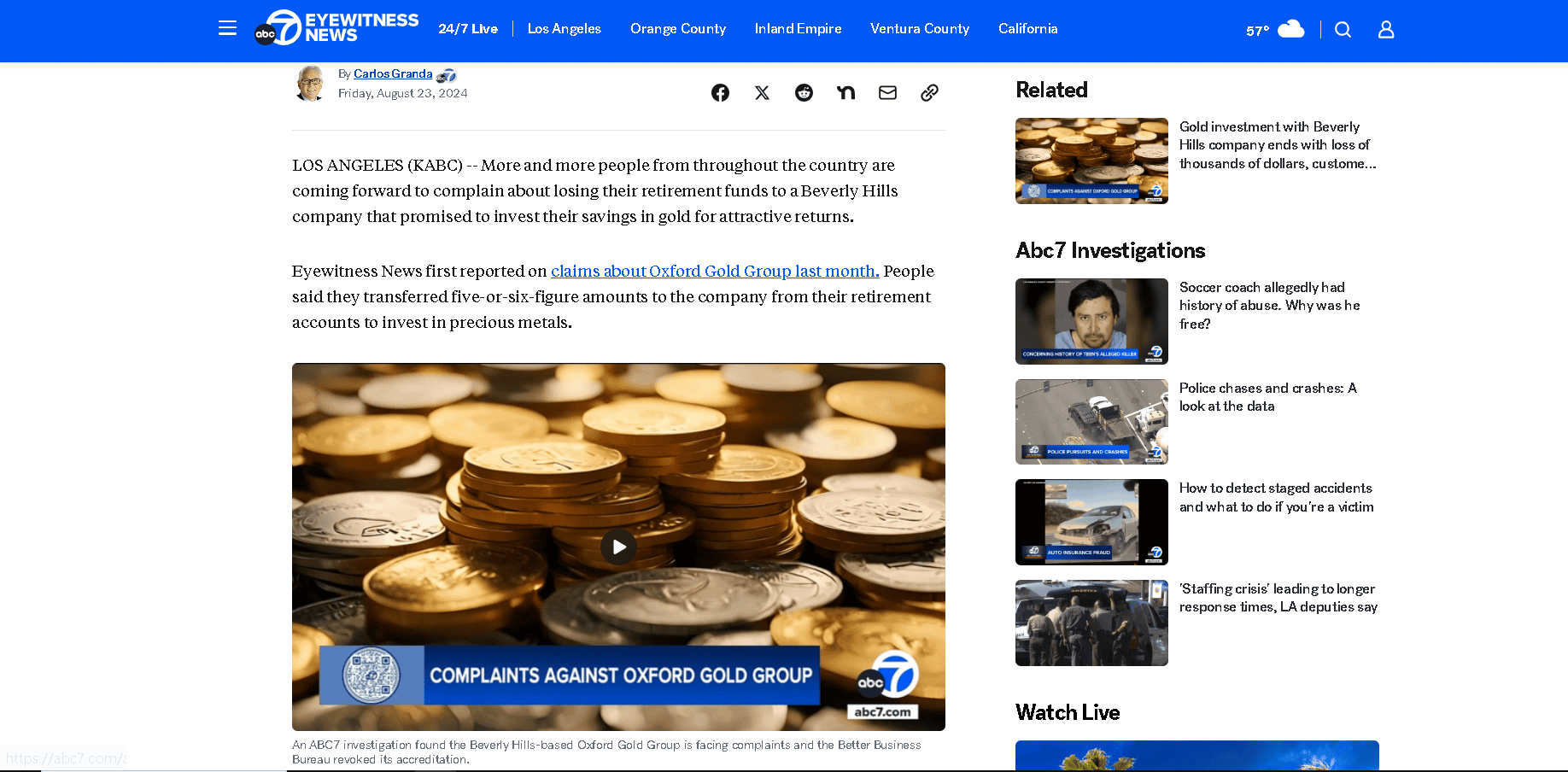
Task: Read Soccer coach history of abuse story
Action: pos(1269,306)
